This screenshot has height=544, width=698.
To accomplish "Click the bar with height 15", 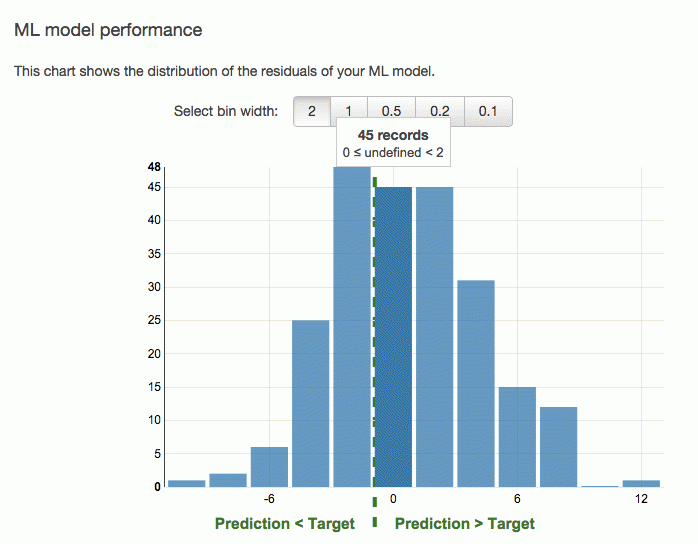I will (517, 437).
